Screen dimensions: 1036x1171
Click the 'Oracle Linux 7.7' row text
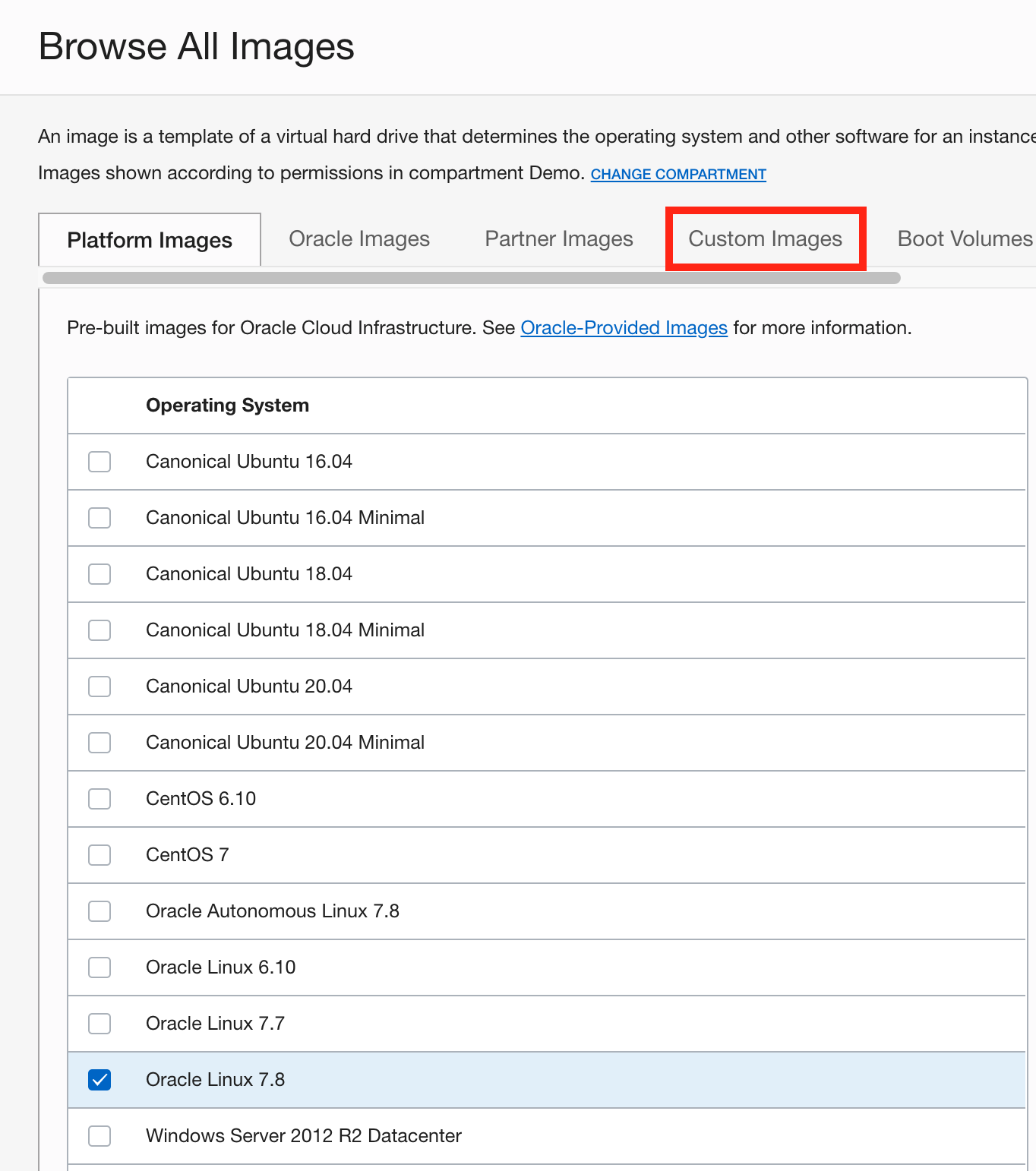tap(215, 1024)
